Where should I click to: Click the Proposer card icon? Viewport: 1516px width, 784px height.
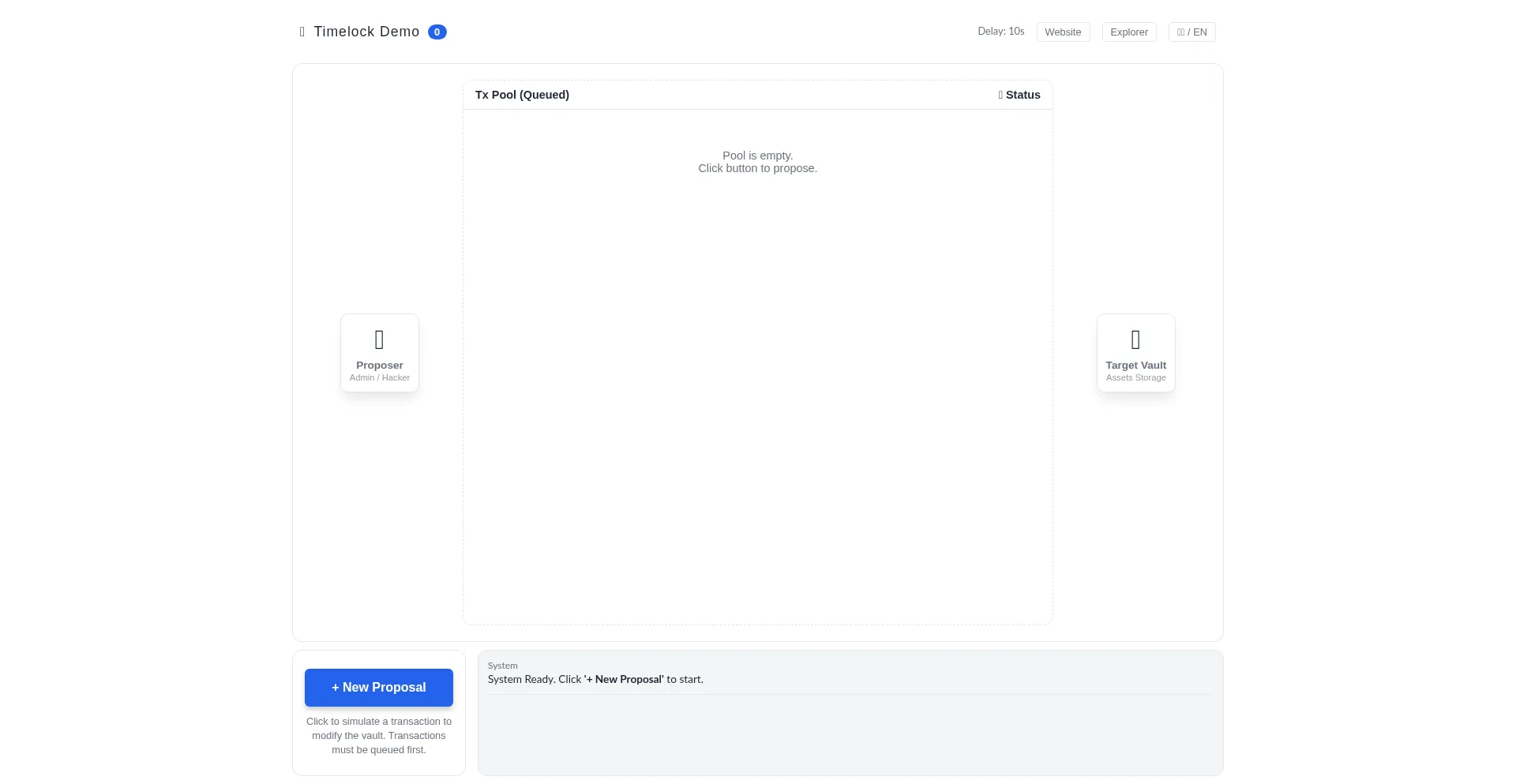[379, 339]
